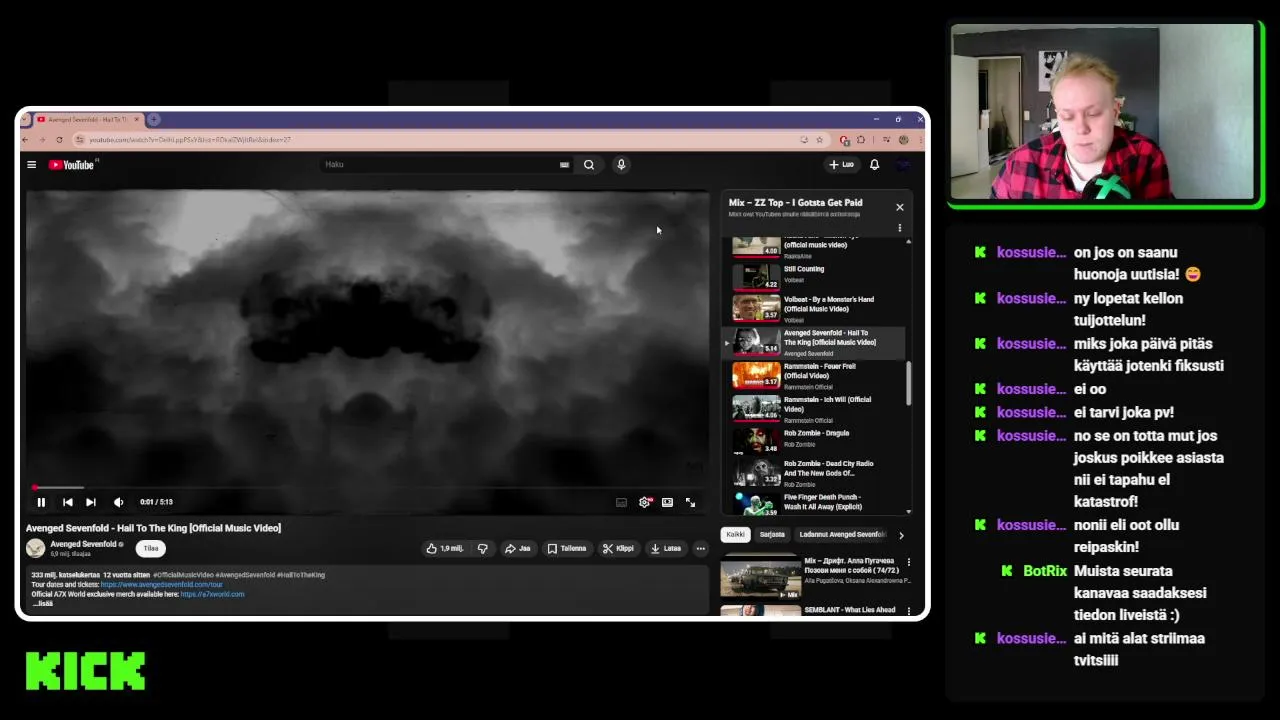
Task: Select the Avenged Sevenfold browser tab
Action: tap(88, 119)
